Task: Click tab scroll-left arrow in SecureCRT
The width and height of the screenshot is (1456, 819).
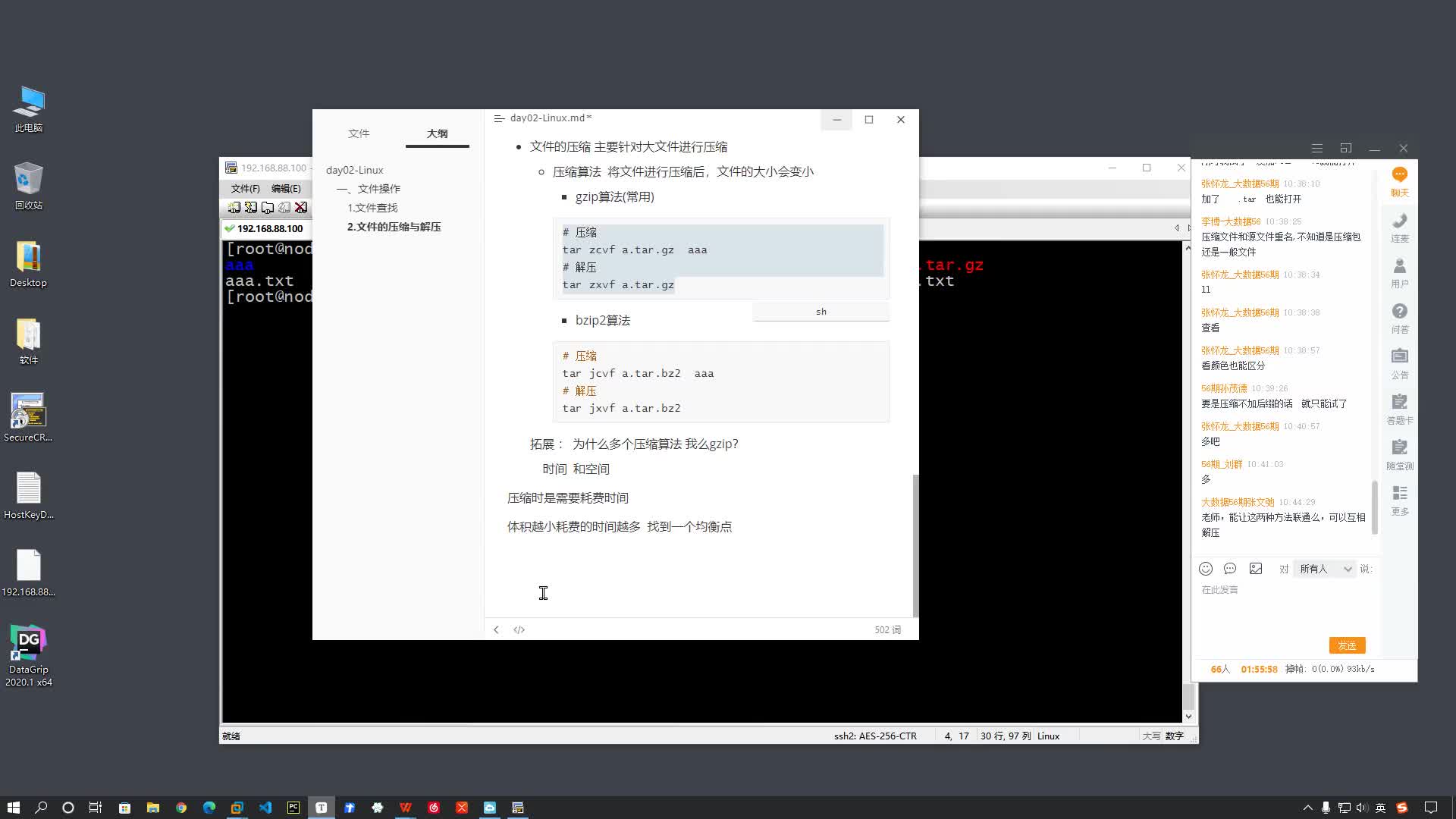Action: tap(1176, 227)
